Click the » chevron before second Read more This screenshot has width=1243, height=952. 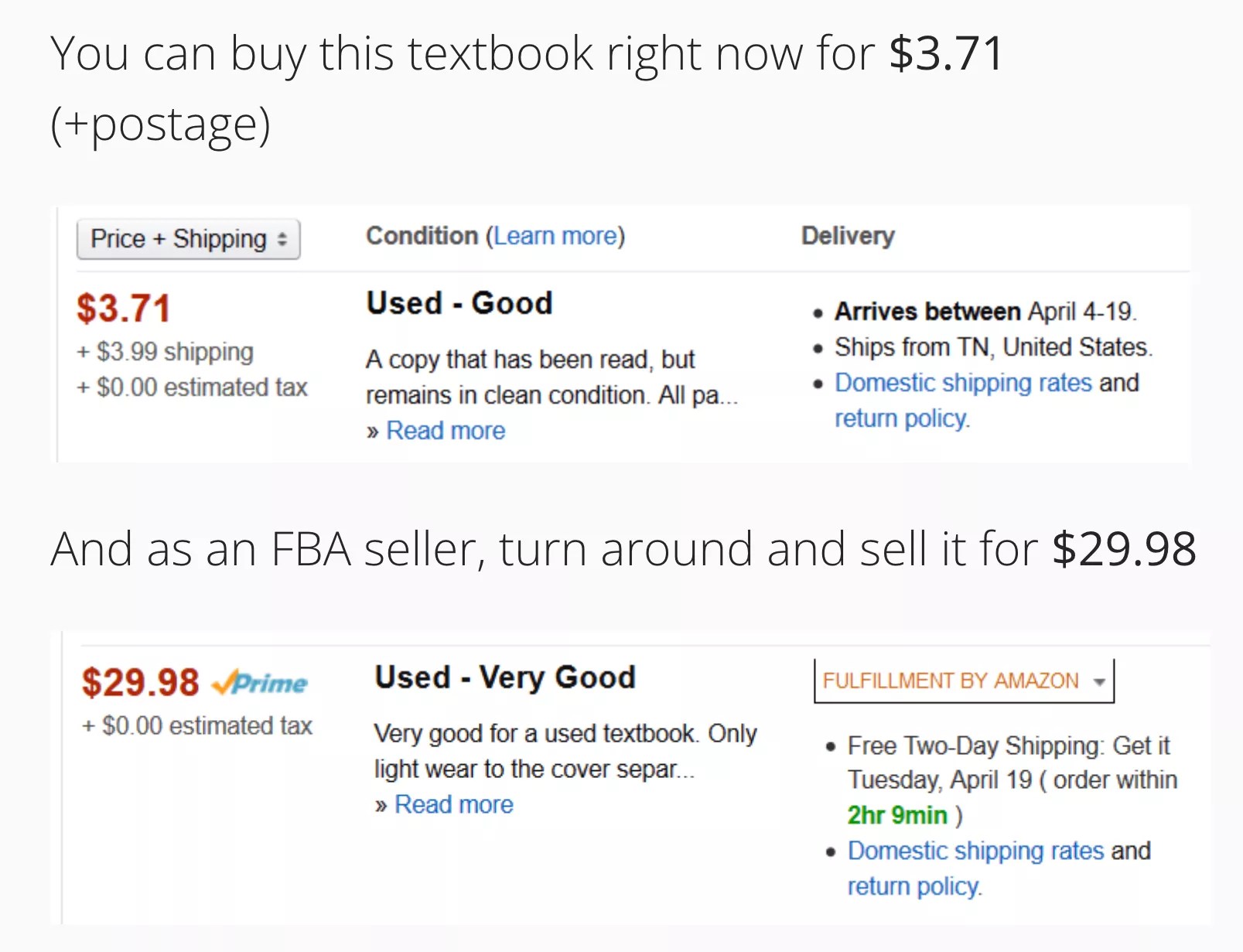(382, 805)
